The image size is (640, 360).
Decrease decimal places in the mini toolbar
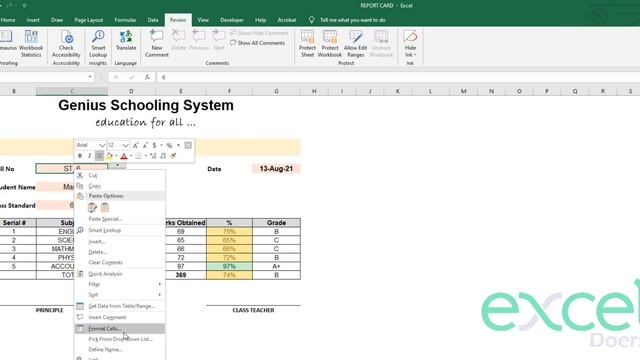click(163, 156)
